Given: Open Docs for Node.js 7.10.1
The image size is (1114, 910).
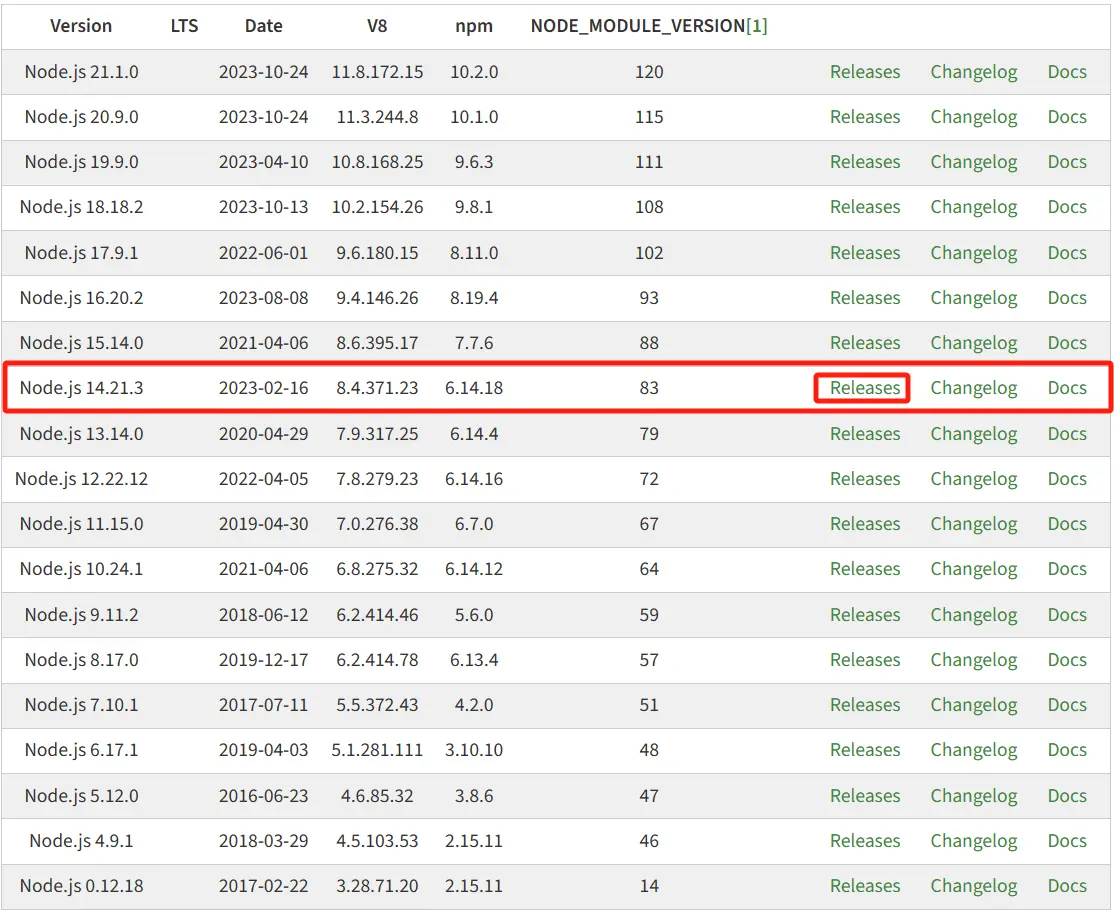Looking at the screenshot, I should [x=1067, y=705].
